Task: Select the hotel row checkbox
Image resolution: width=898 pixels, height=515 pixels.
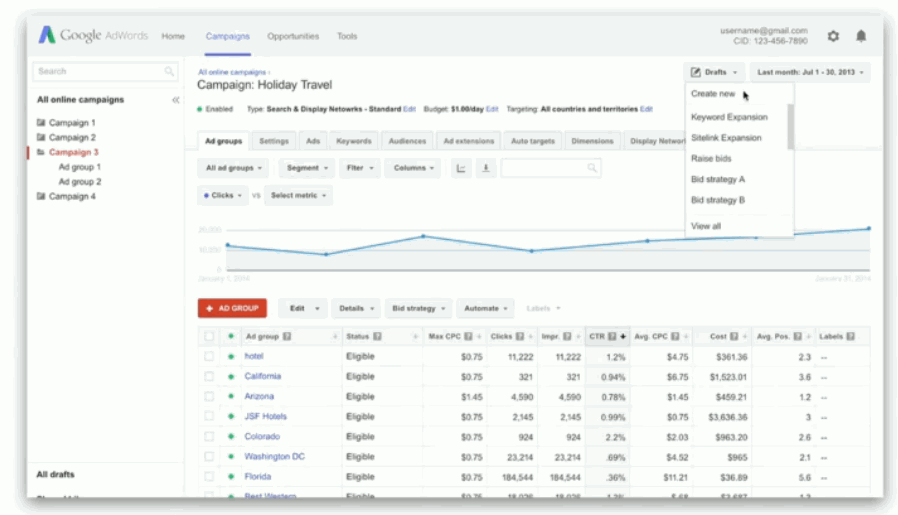Action: click(x=209, y=356)
